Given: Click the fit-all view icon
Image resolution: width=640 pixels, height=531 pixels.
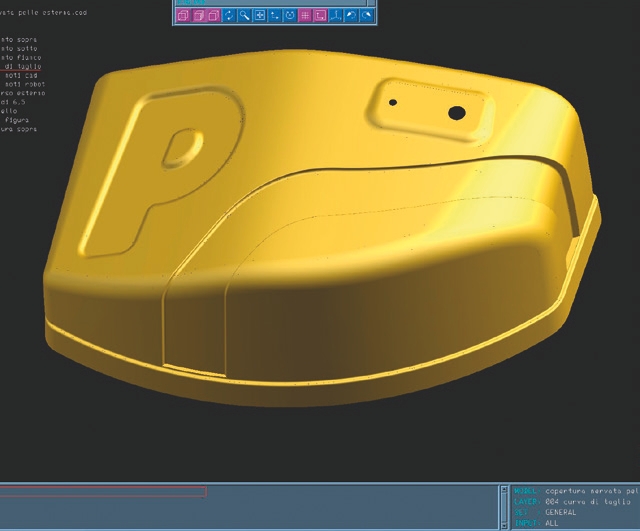Looking at the screenshot, I should tap(259, 16).
